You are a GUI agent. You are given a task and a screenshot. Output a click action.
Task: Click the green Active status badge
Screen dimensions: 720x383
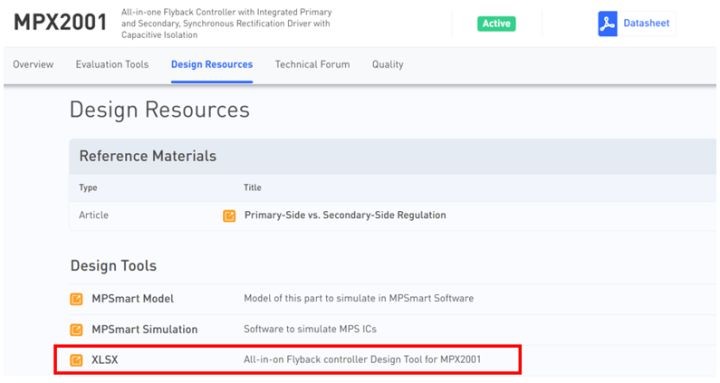(x=496, y=23)
